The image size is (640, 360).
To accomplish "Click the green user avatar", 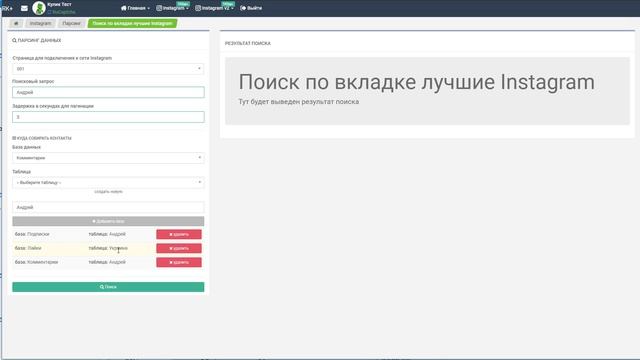I will (39, 8).
